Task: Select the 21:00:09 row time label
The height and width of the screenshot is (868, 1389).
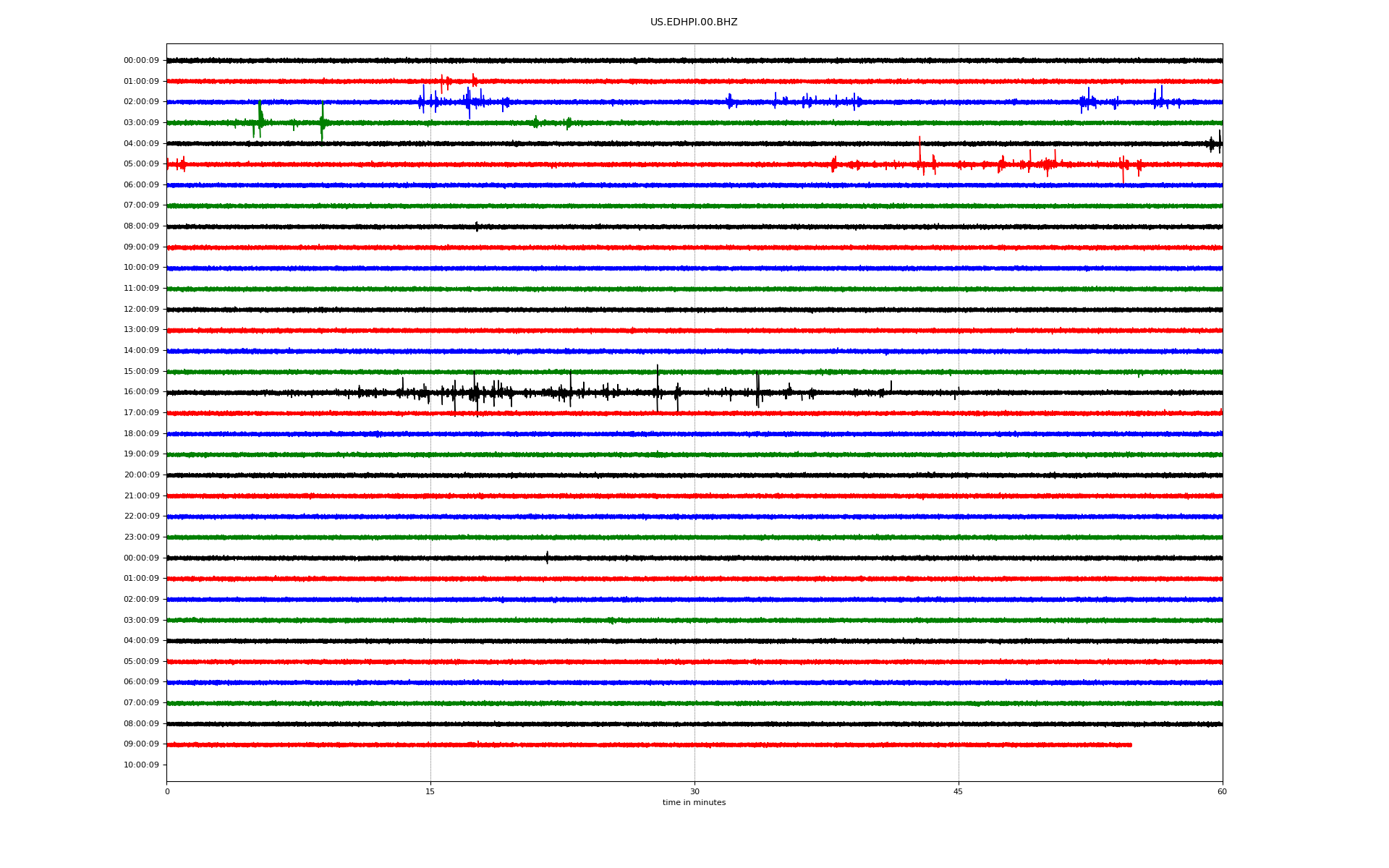Action: [x=141, y=496]
